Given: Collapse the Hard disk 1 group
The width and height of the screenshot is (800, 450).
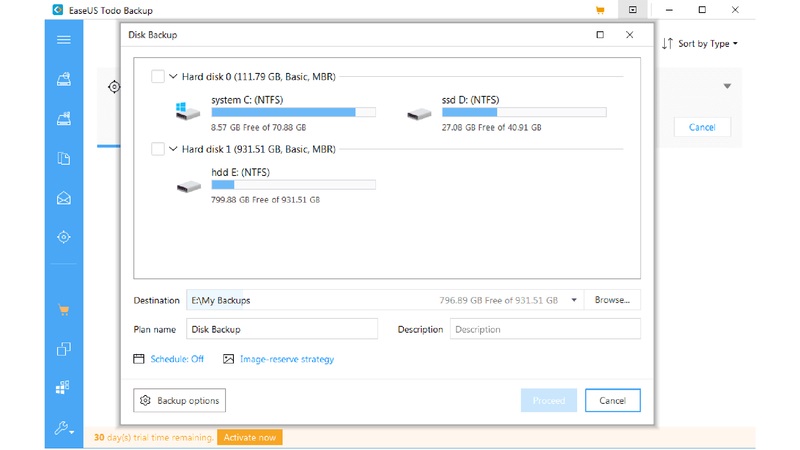Looking at the screenshot, I should click(173, 149).
